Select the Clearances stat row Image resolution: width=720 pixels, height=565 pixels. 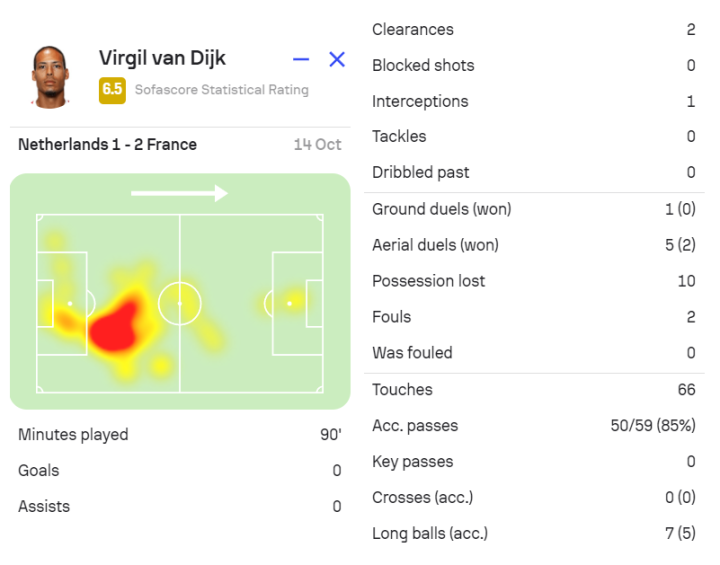[x=533, y=30]
